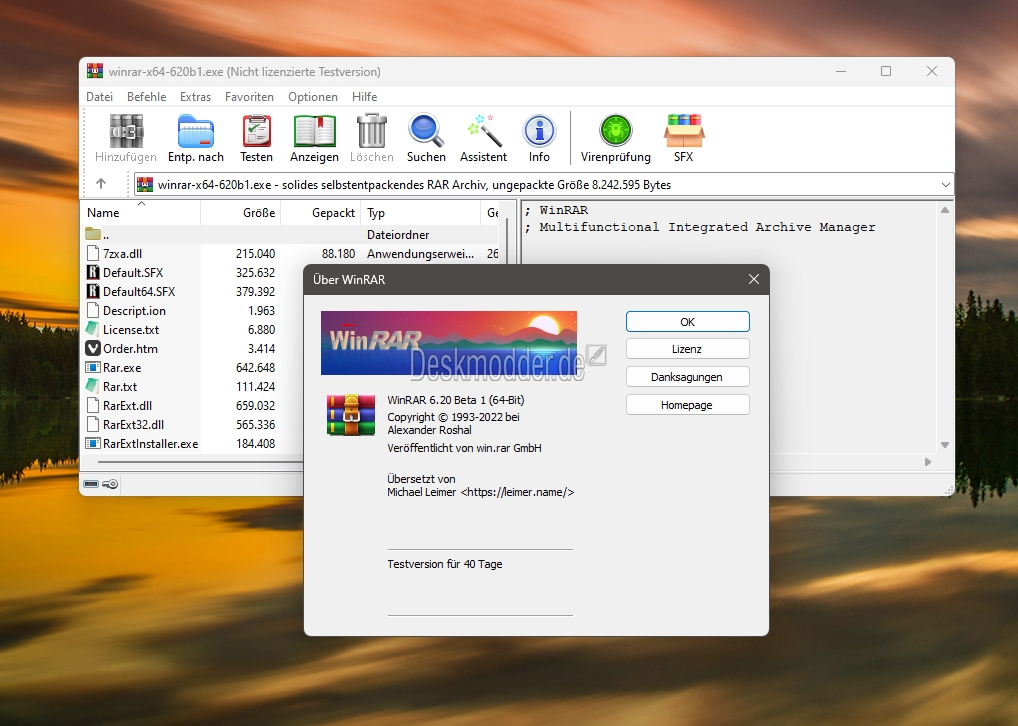The width and height of the screenshot is (1018, 726).
Task: Confirm the Über WinRAR dialog with OK
Action: click(688, 321)
